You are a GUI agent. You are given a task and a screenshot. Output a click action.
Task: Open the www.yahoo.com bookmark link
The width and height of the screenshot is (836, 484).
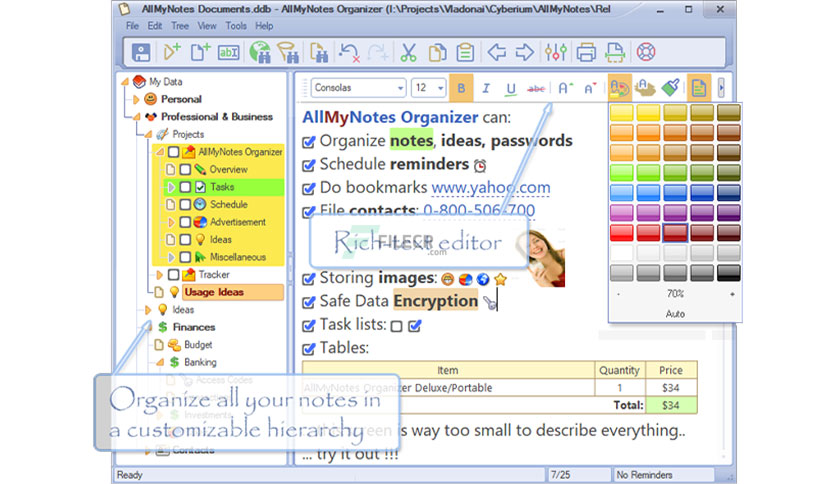click(491, 188)
